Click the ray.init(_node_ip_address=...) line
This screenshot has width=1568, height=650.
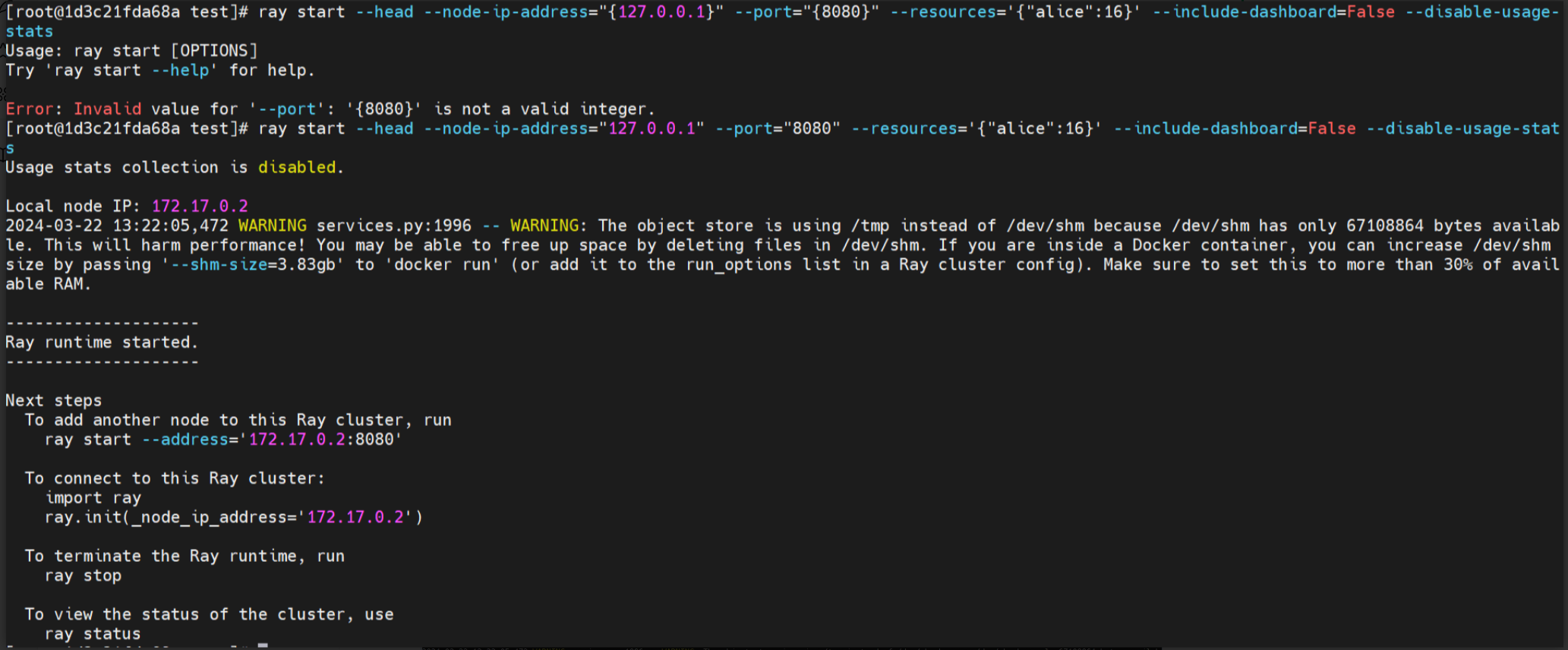tap(233, 518)
